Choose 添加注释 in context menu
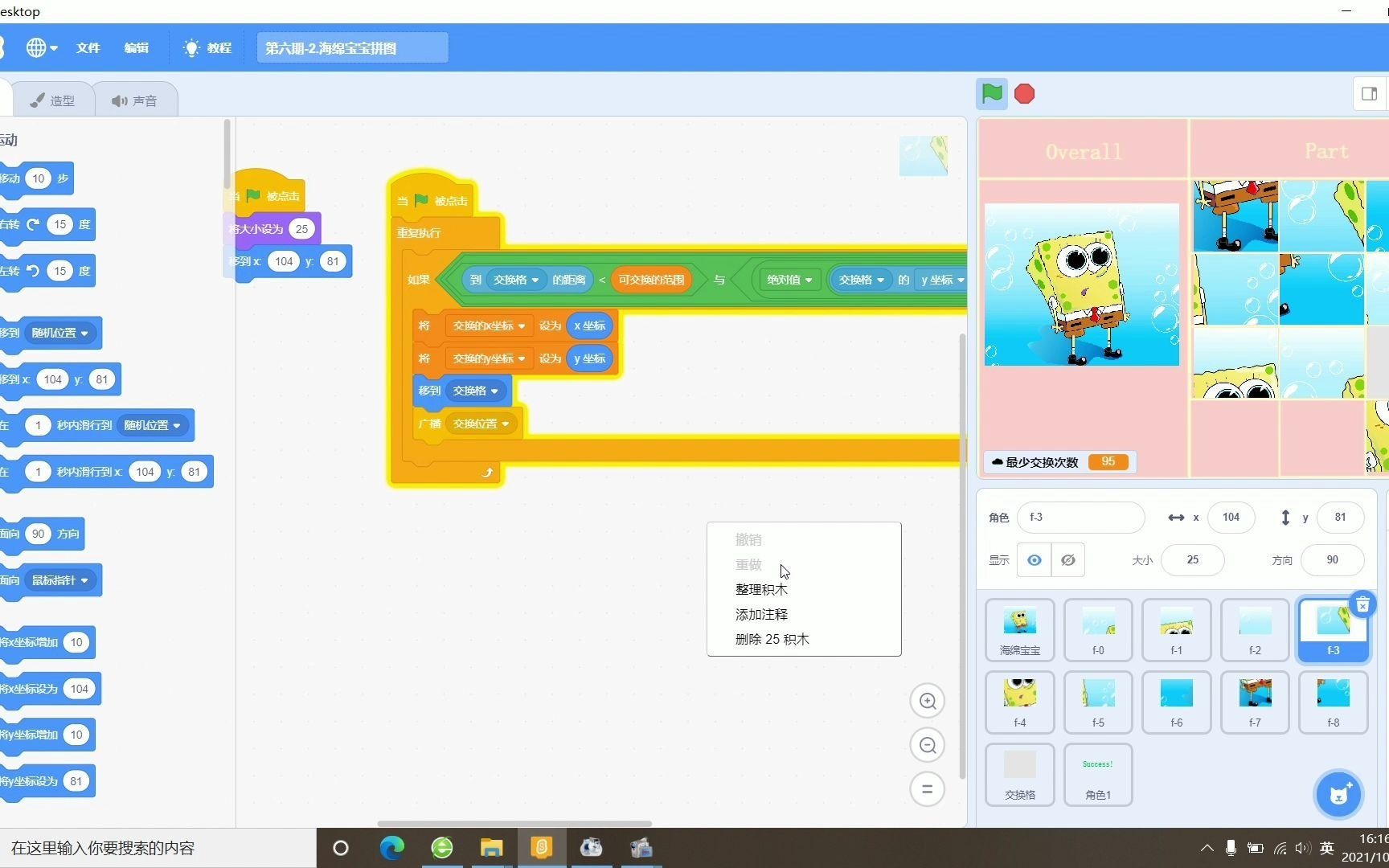This screenshot has height=868, width=1389. tap(761, 614)
